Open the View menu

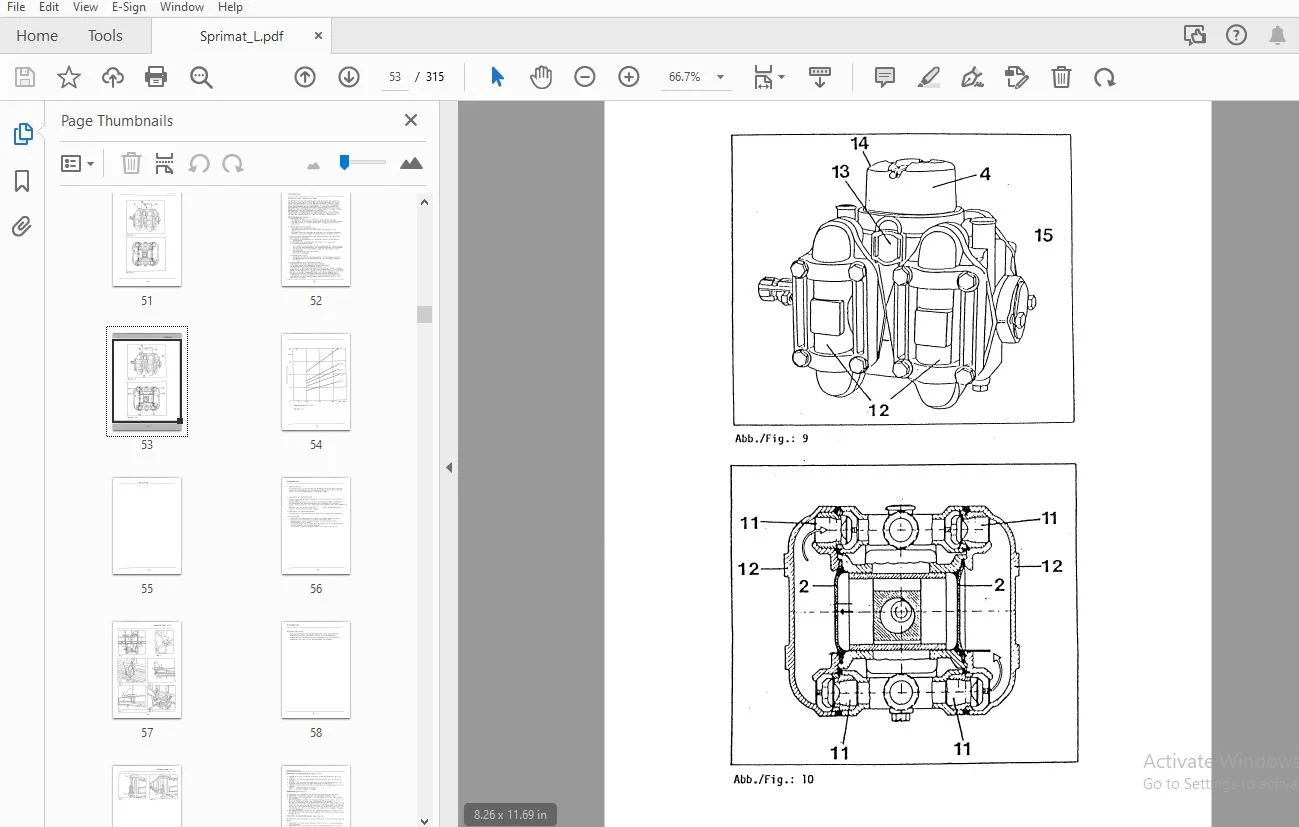(85, 7)
